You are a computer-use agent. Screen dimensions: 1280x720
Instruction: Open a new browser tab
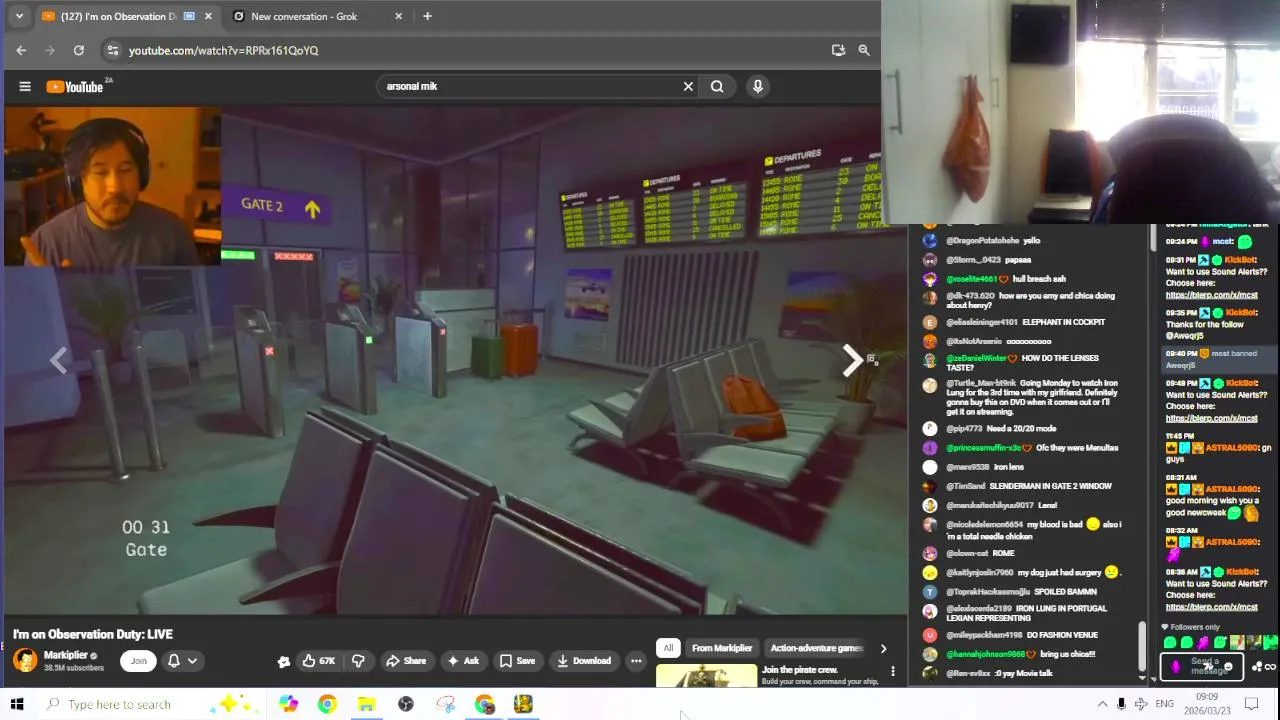tap(427, 16)
